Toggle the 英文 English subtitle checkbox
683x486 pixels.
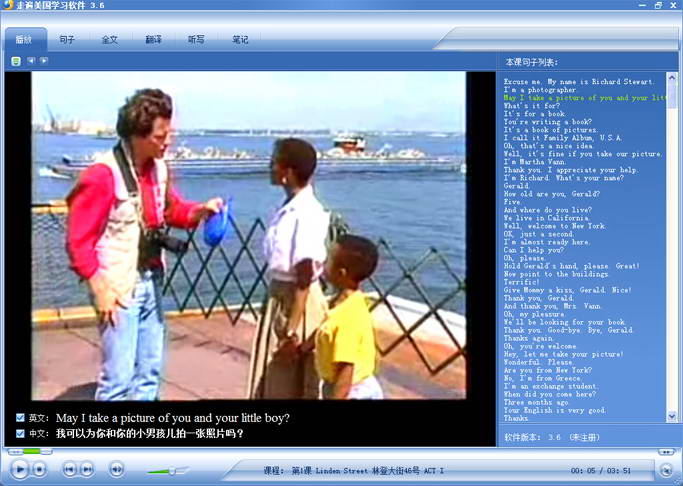(x=20, y=418)
